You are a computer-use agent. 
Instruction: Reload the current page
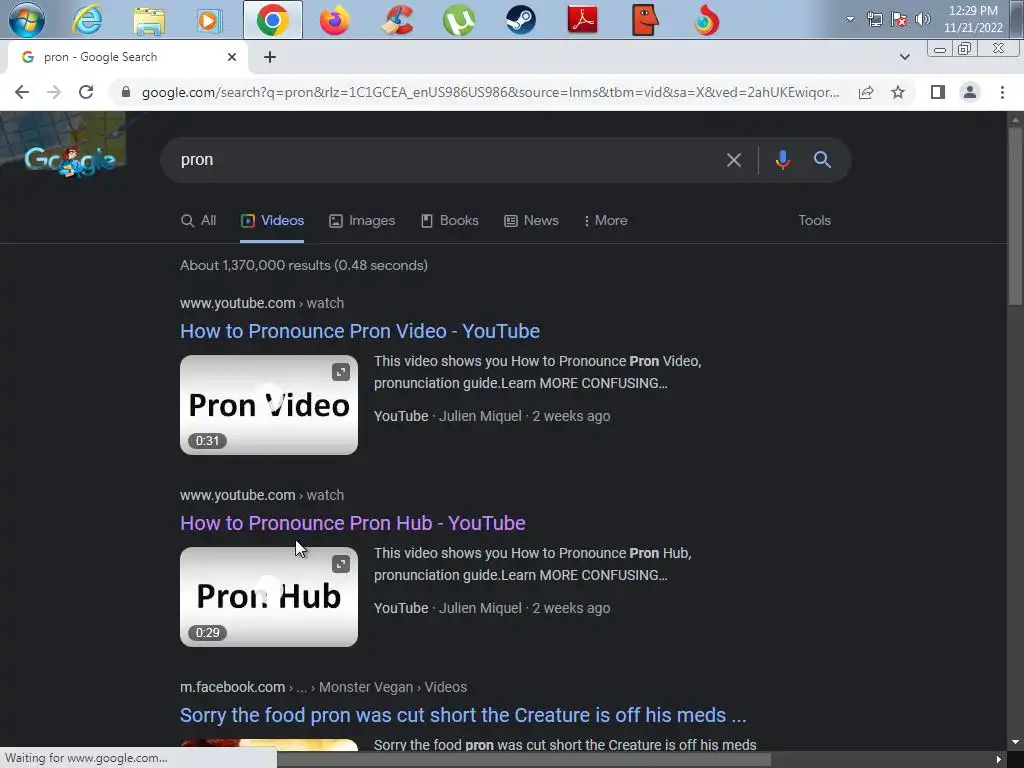[x=86, y=92]
